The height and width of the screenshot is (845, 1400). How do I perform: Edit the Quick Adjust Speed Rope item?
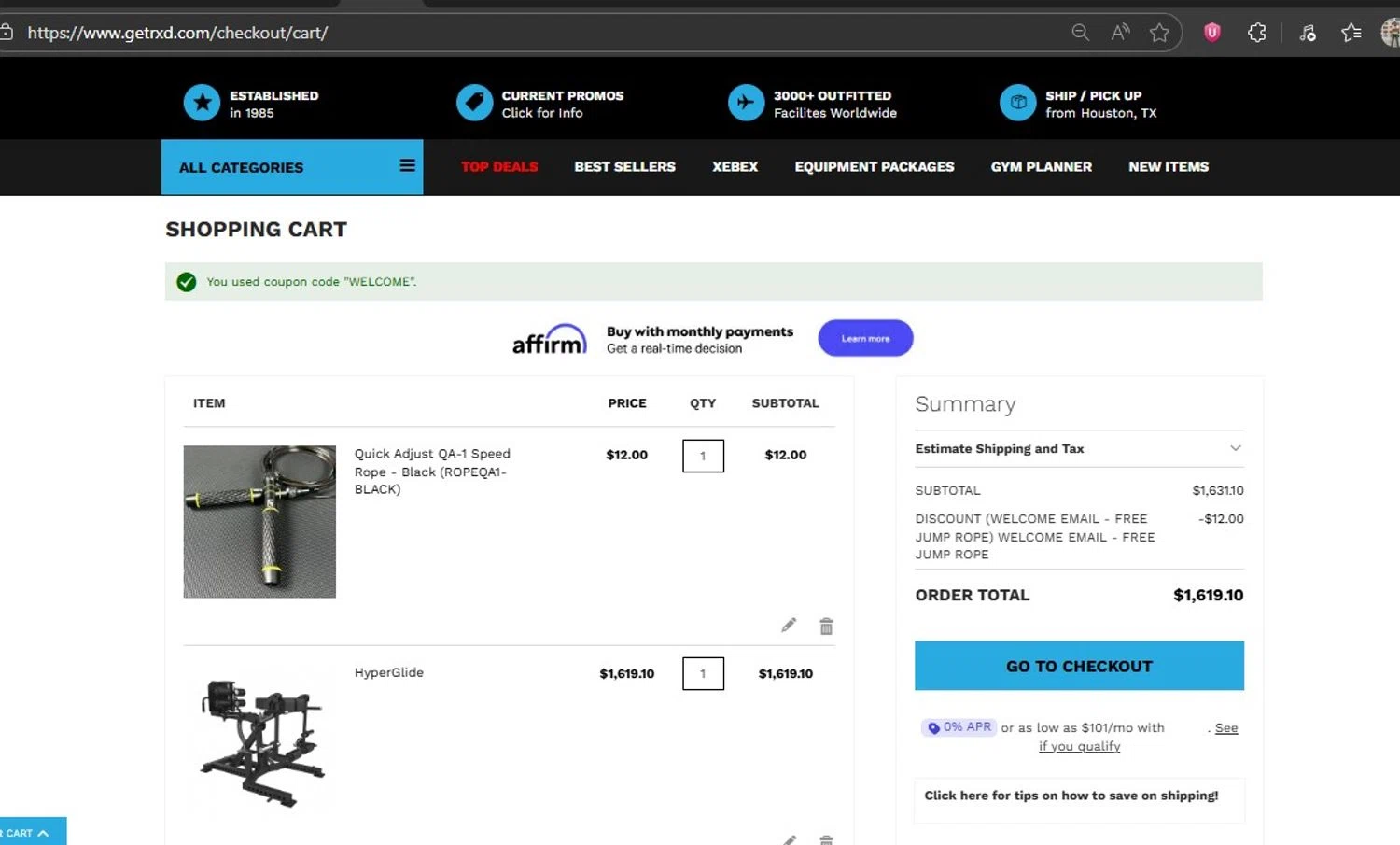[x=789, y=626]
